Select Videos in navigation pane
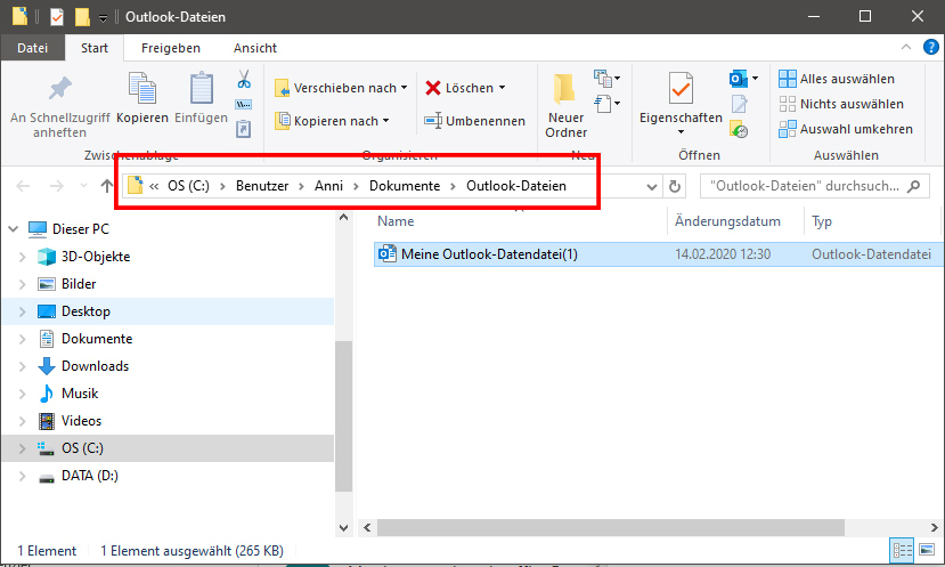 81,421
